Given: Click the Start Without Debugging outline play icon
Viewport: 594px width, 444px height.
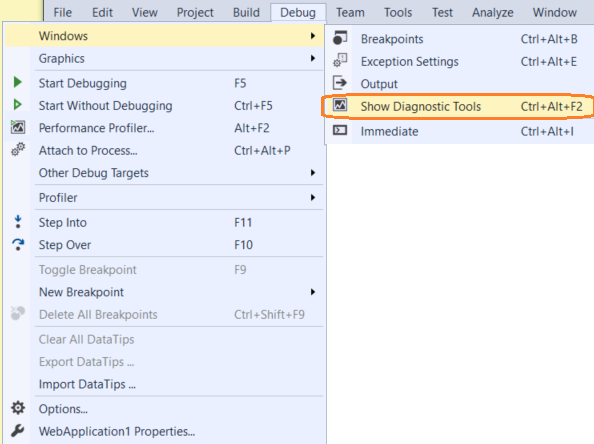Looking at the screenshot, I should click(17, 105).
